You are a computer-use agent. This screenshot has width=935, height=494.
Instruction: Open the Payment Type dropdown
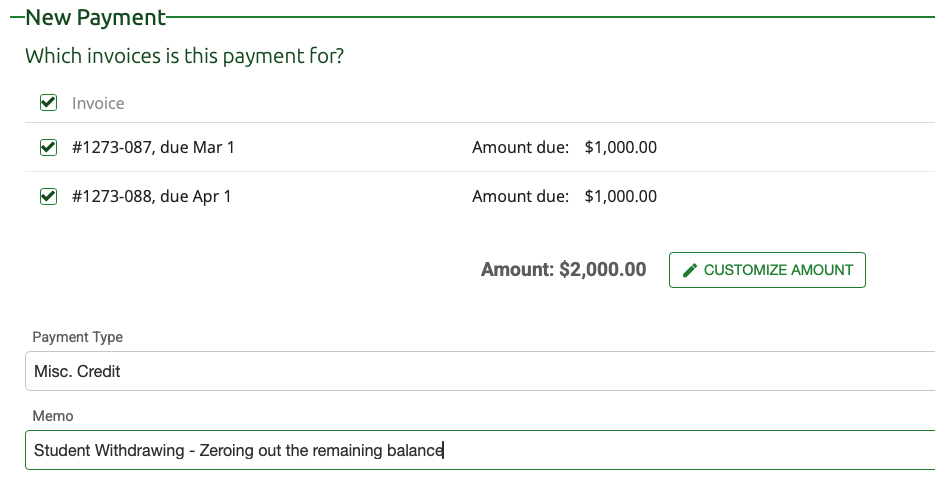coord(480,371)
